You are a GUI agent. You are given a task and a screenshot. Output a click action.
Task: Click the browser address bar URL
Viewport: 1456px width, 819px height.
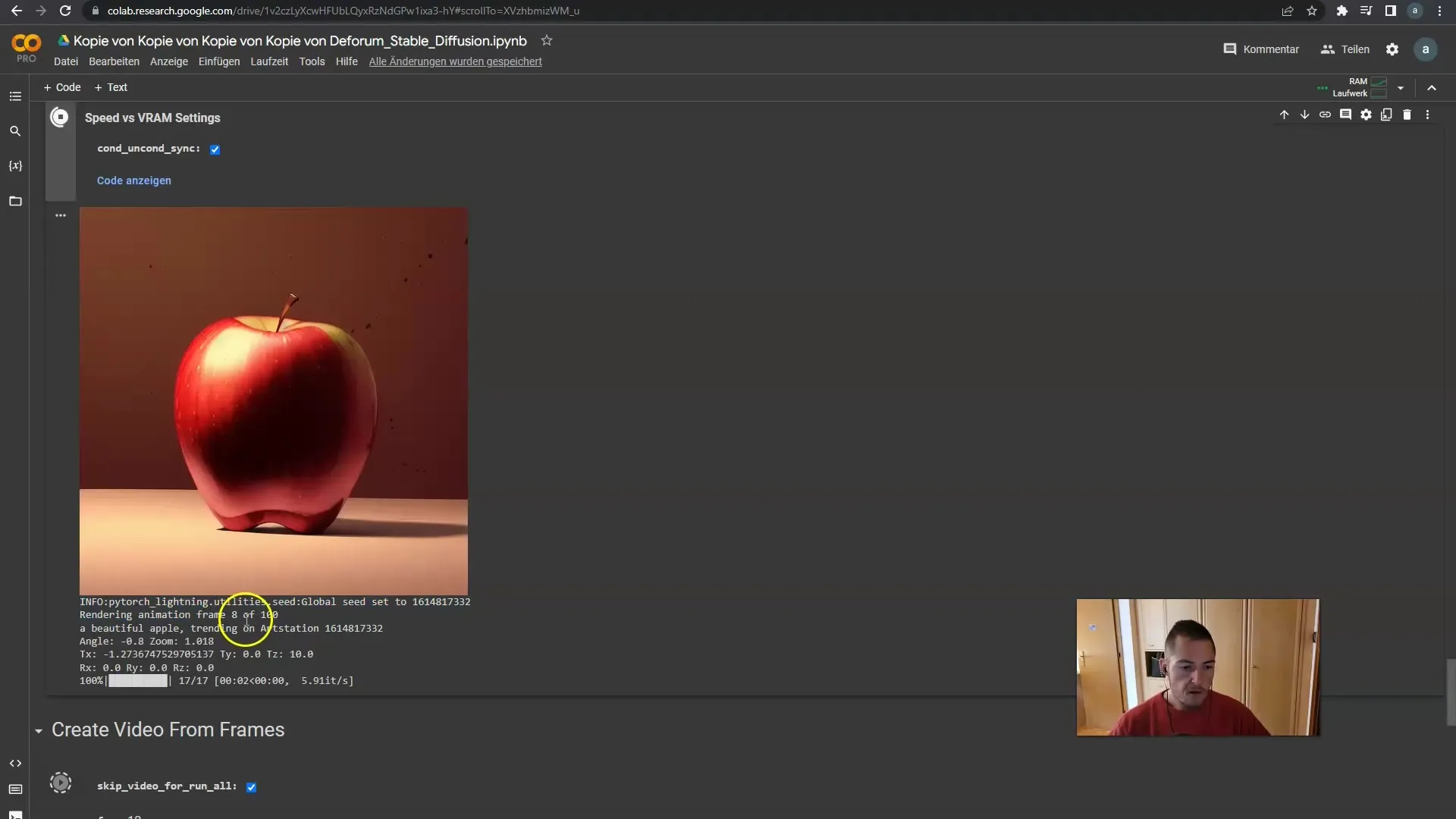(344, 11)
